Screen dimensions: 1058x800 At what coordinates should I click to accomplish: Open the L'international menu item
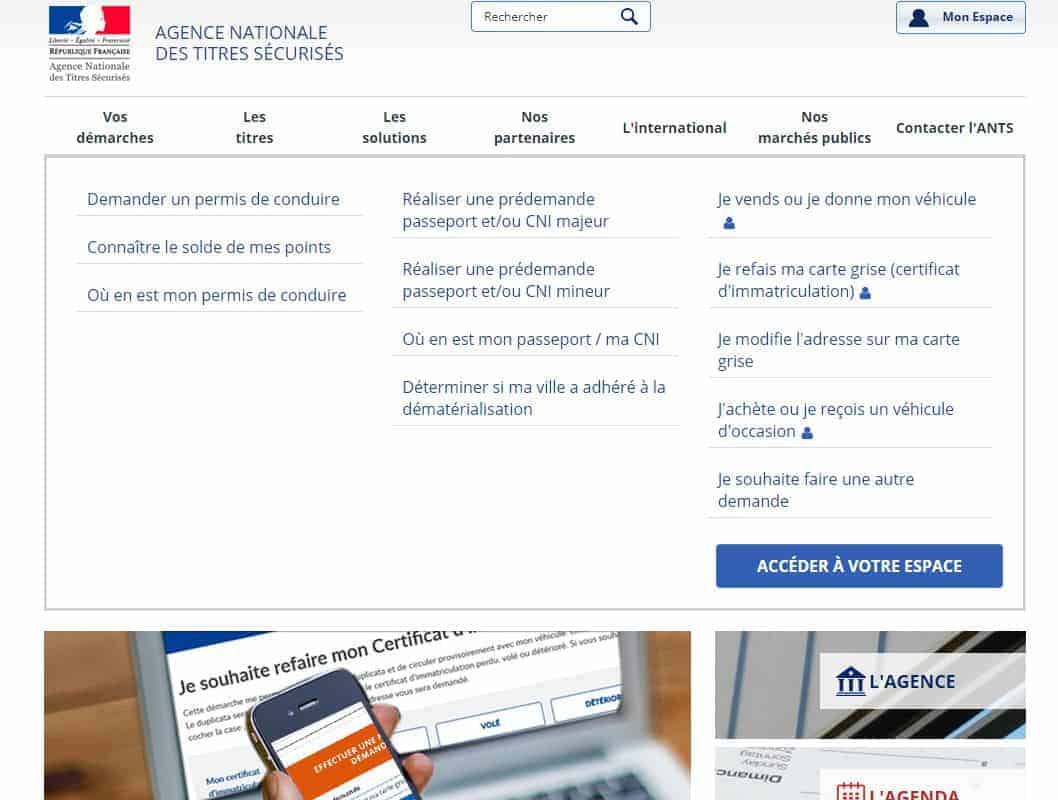[x=674, y=128]
